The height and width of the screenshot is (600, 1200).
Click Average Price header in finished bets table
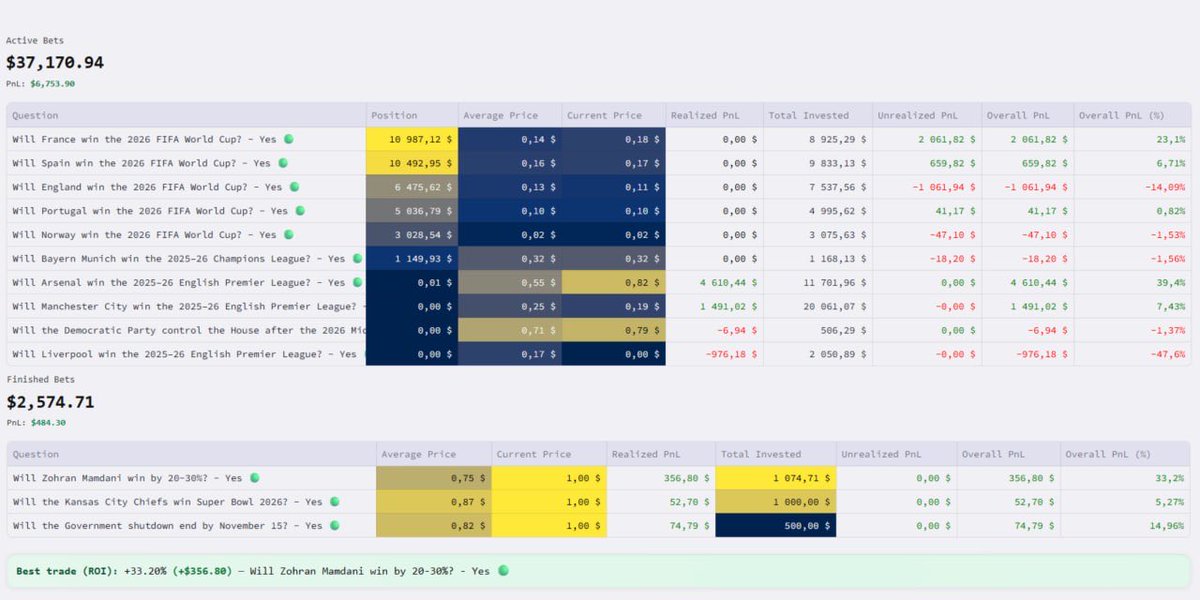[434, 454]
